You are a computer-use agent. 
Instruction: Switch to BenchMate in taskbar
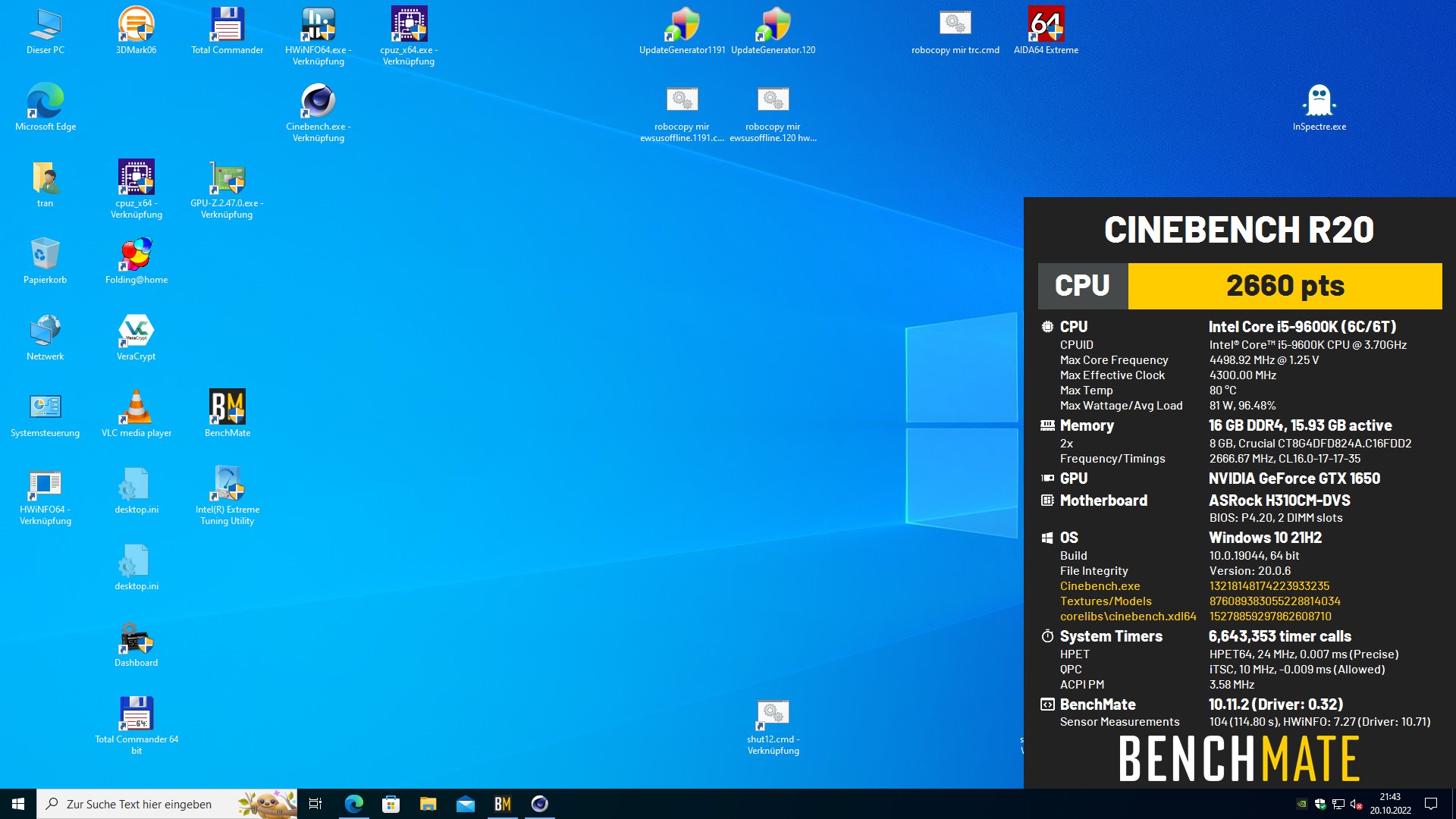(x=502, y=804)
